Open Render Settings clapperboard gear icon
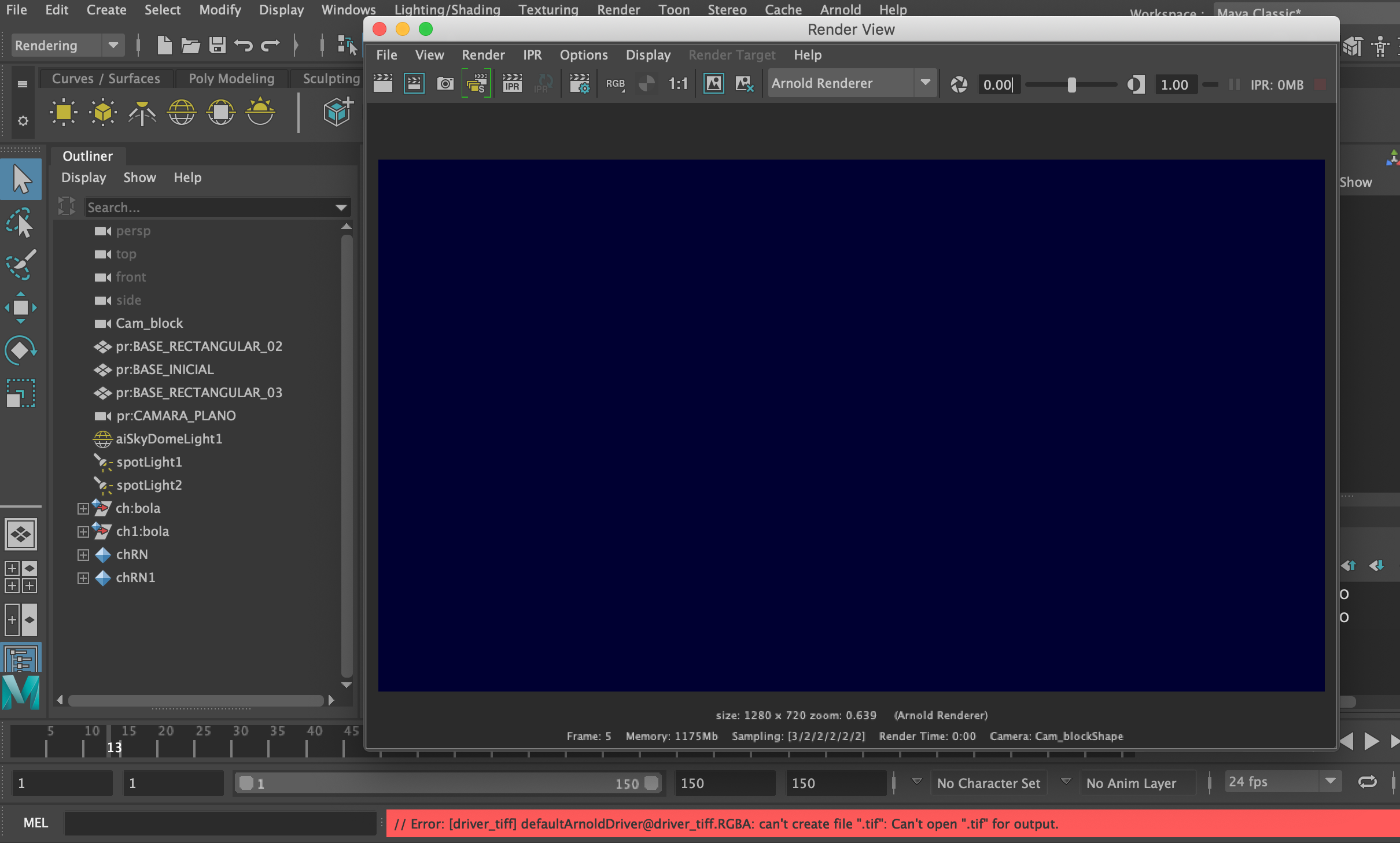 pos(580,84)
